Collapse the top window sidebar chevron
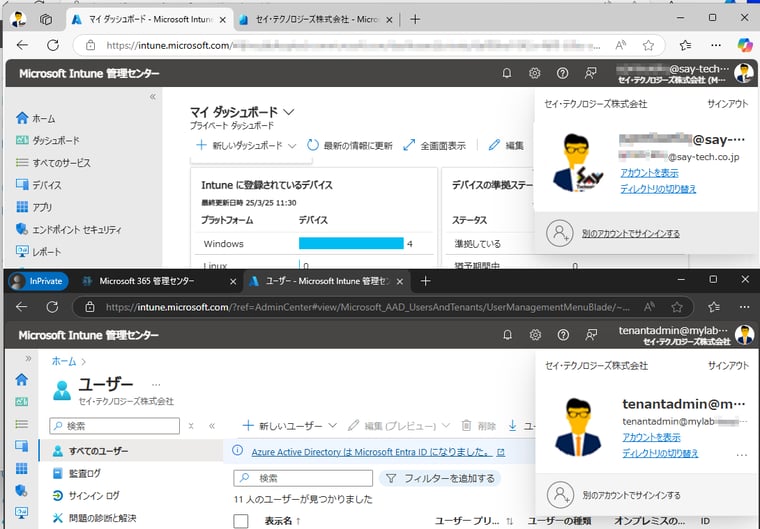This screenshot has height=529, width=760. click(153, 96)
